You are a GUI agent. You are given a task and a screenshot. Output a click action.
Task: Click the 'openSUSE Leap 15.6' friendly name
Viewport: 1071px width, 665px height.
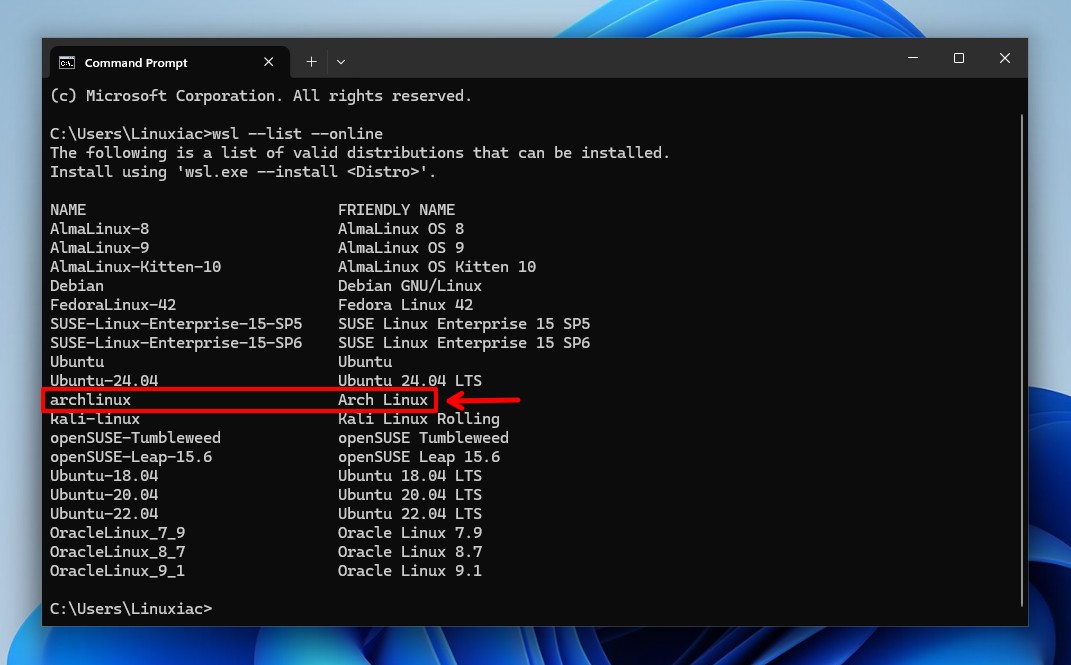(x=419, y=457)
